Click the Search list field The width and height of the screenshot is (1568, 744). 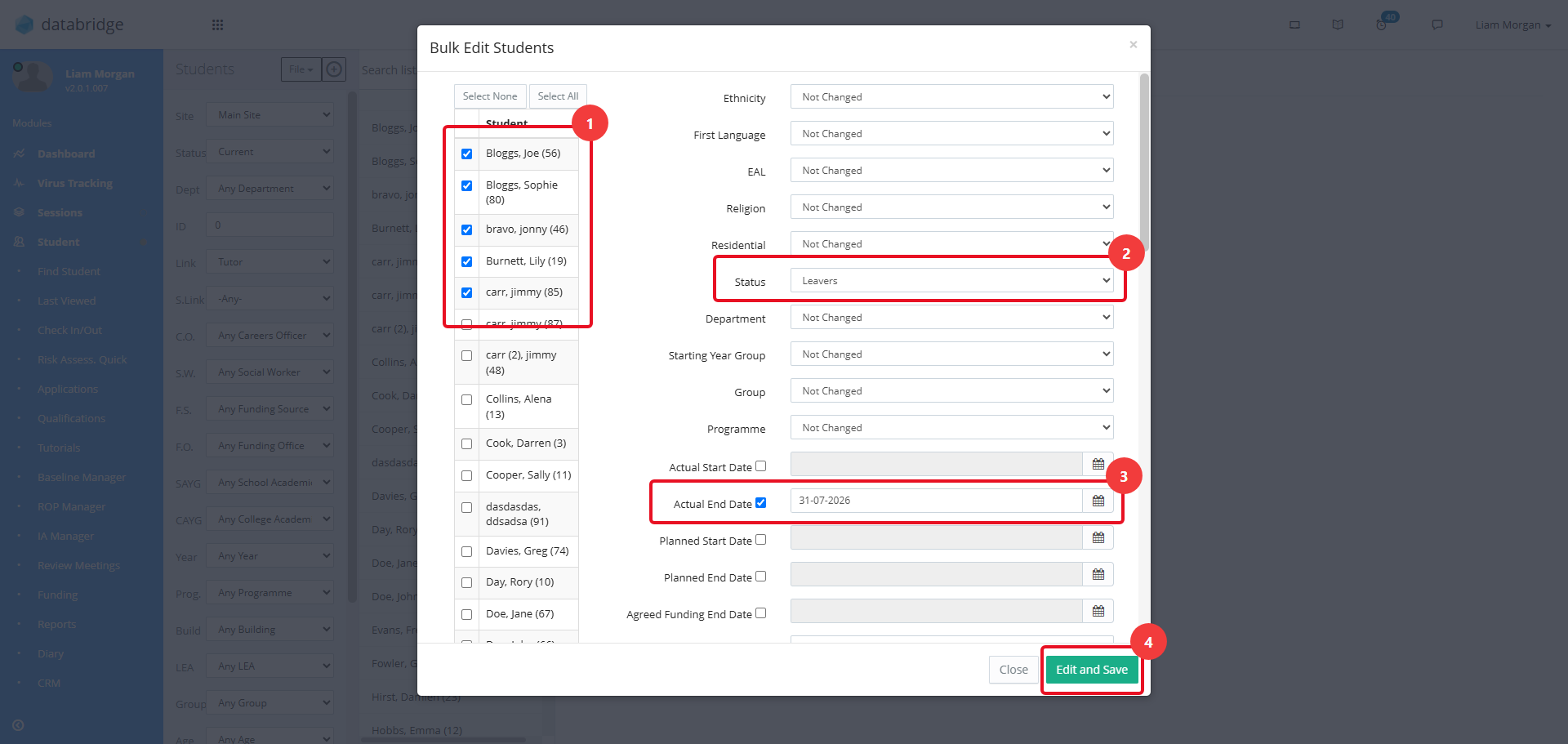(390, 70)
